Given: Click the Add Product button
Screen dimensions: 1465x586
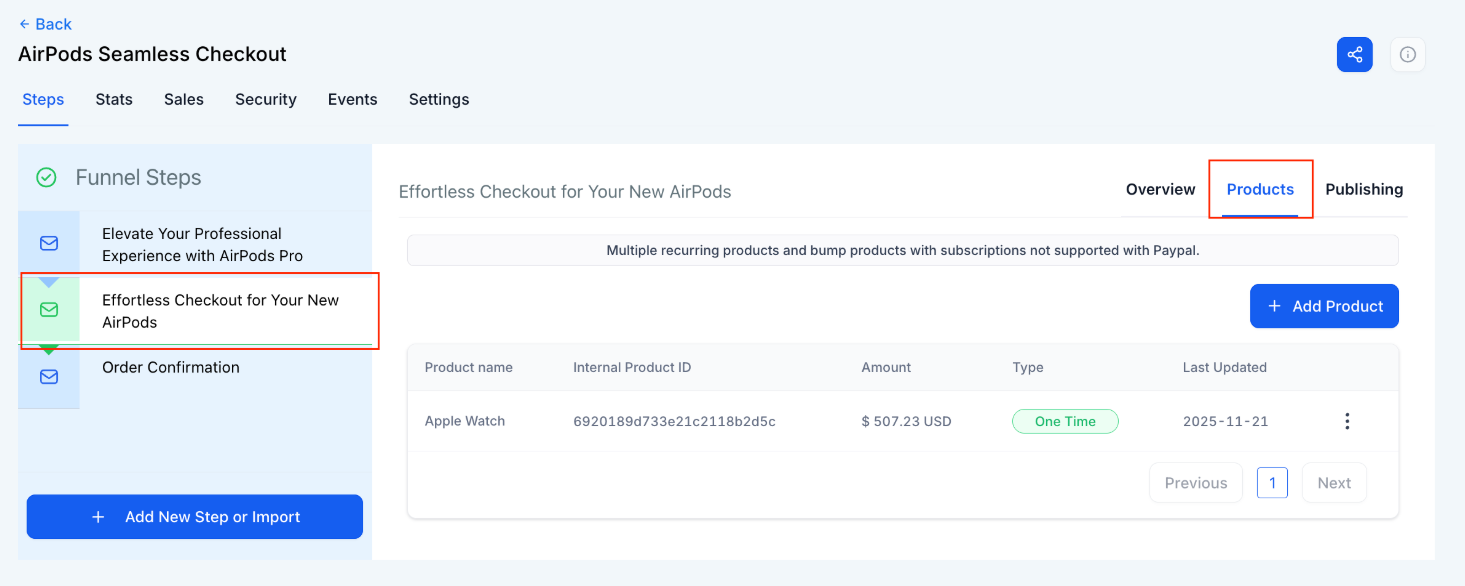Looking at the screenshot, I should point(1324,306).
